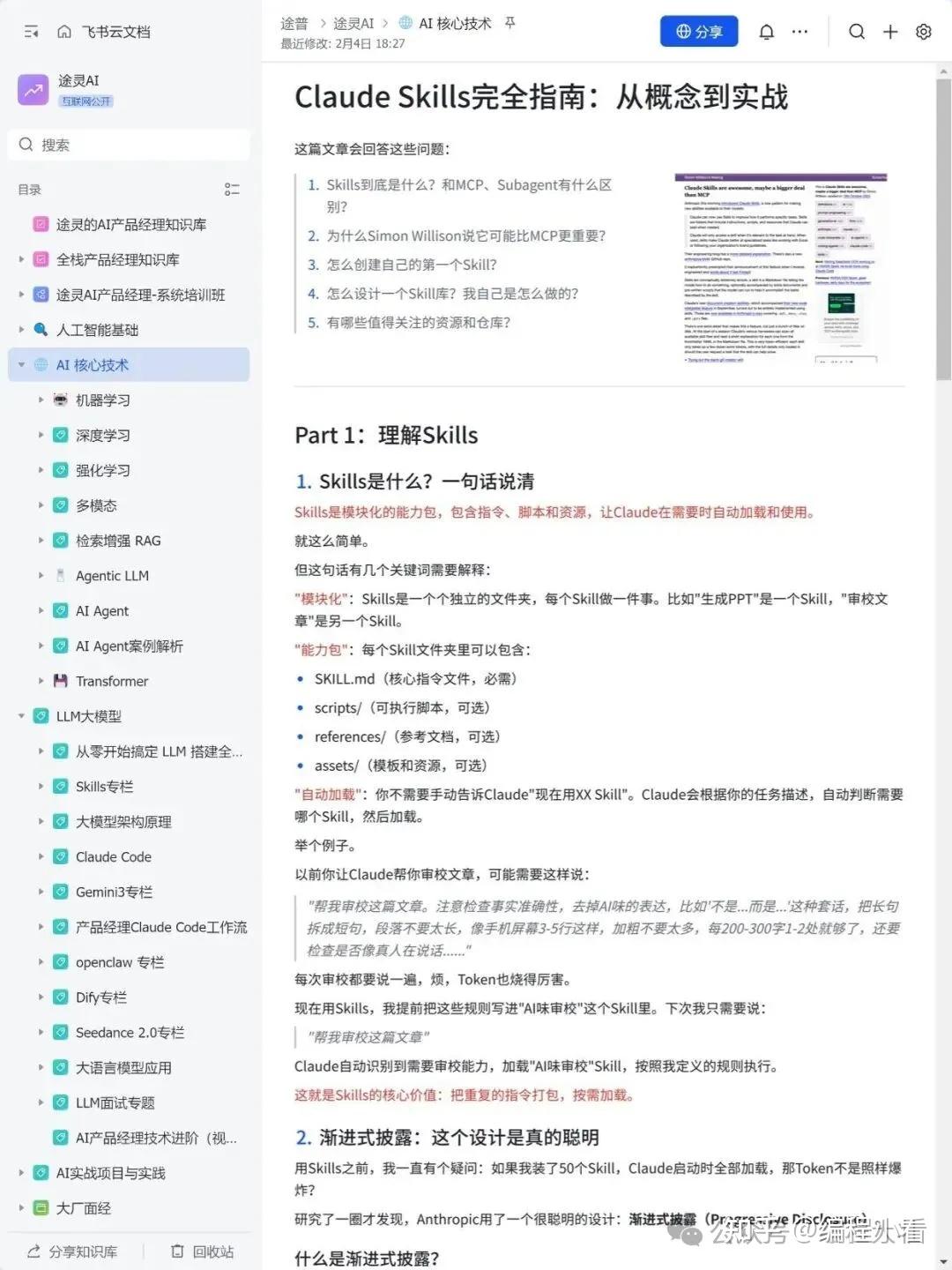Collapse the sidebar with the top-left menu icon

pyautogui.click(x=32, y=32)
